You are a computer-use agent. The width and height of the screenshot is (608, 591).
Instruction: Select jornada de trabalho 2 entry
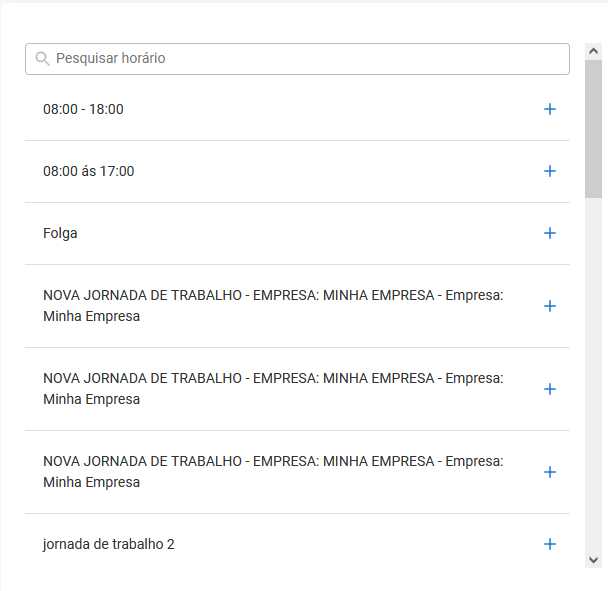[109, 544]
